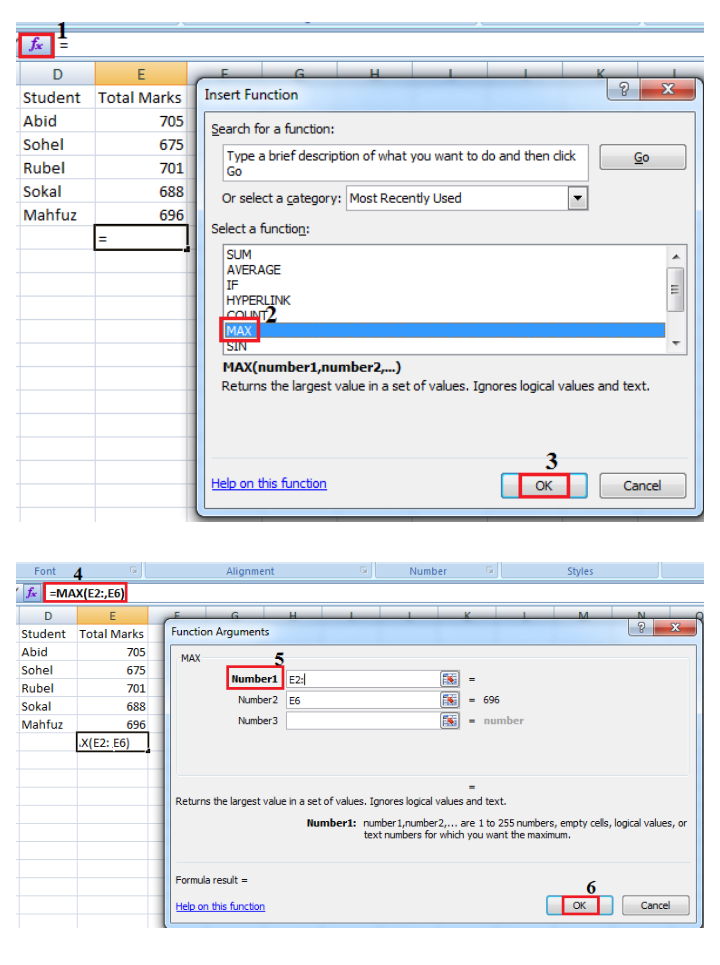Click the fx Insert Function icon beside the =MAX(E2:,E6) formula
Screen dimensions: 720x965
[32, 593]
